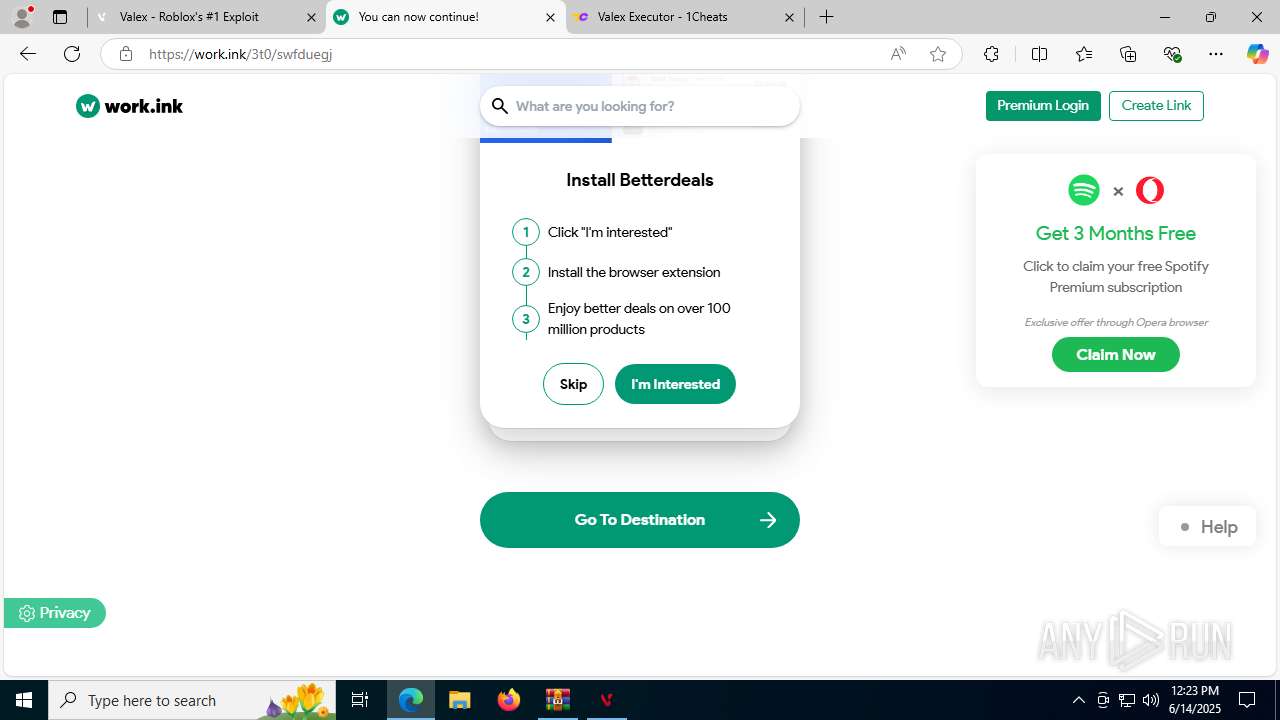The width and height of the screenshot is (1280, 720).
Task: Open Privacy settings button
Action: pos(55,613)
